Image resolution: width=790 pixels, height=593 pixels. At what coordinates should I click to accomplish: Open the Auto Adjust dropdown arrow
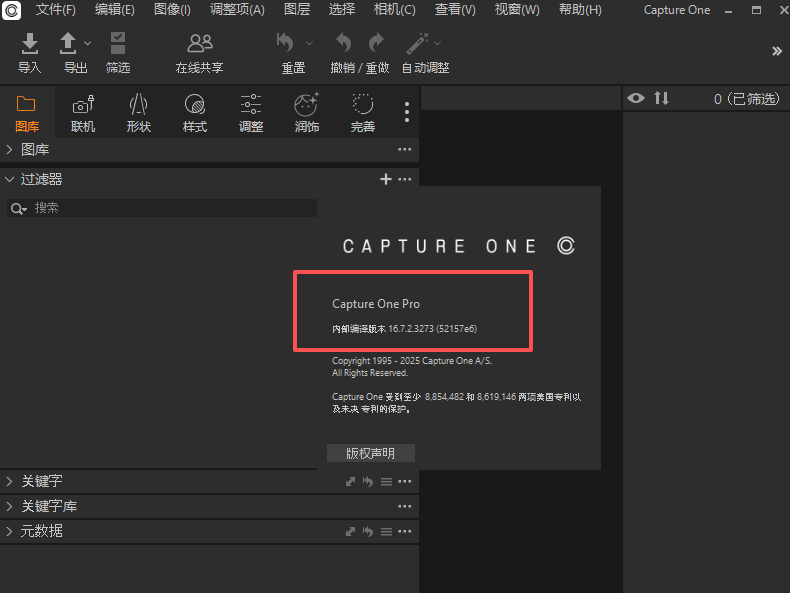pos(437,43)
